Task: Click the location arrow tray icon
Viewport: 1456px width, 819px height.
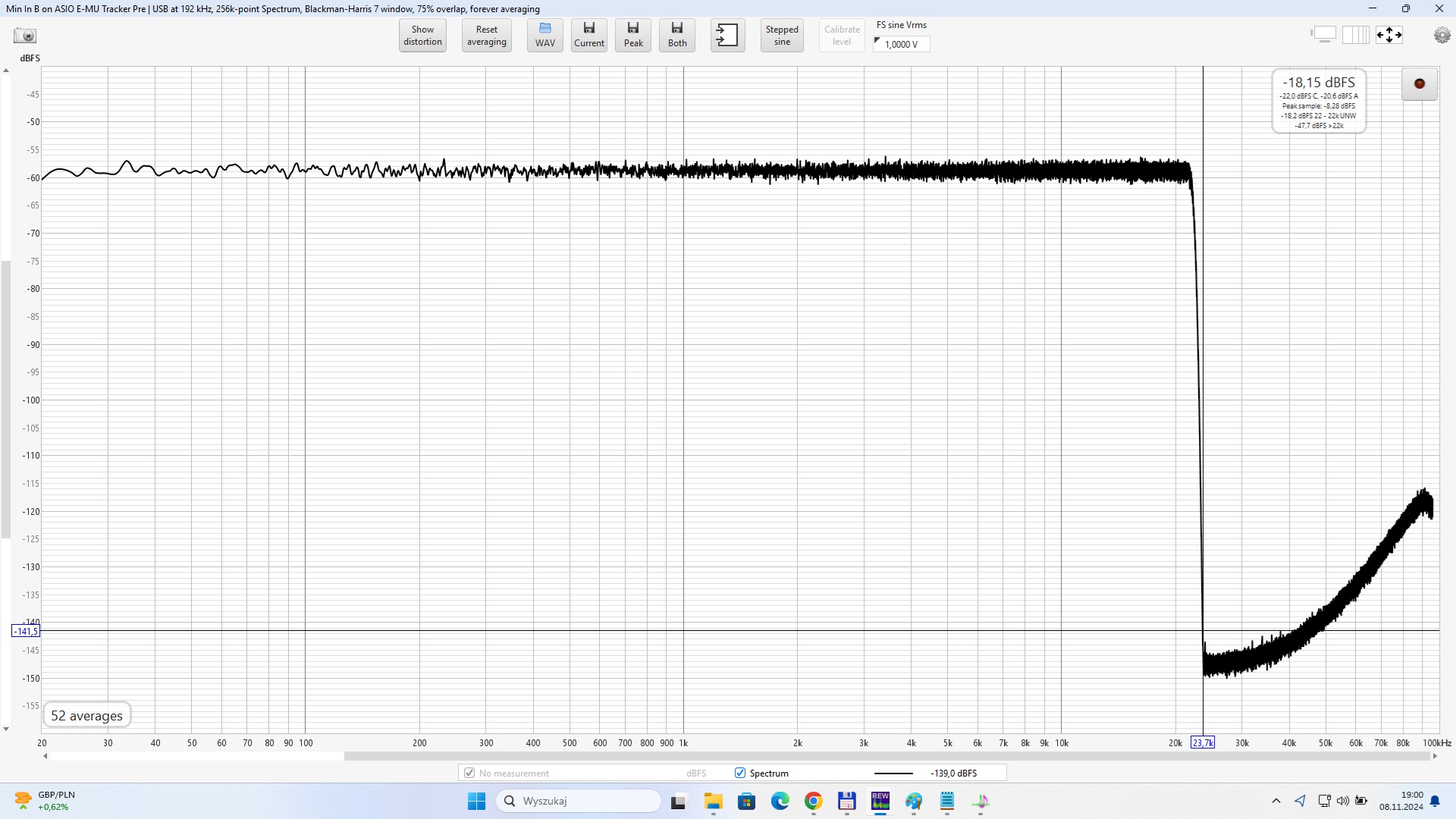Action: 1300,801
